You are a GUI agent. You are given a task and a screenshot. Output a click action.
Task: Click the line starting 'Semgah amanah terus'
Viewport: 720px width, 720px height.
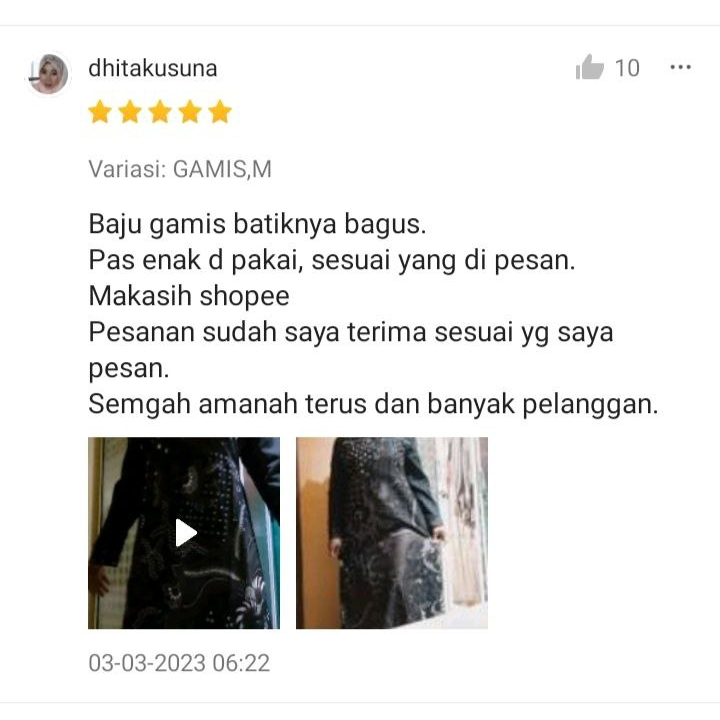click(x=373, y=405)
